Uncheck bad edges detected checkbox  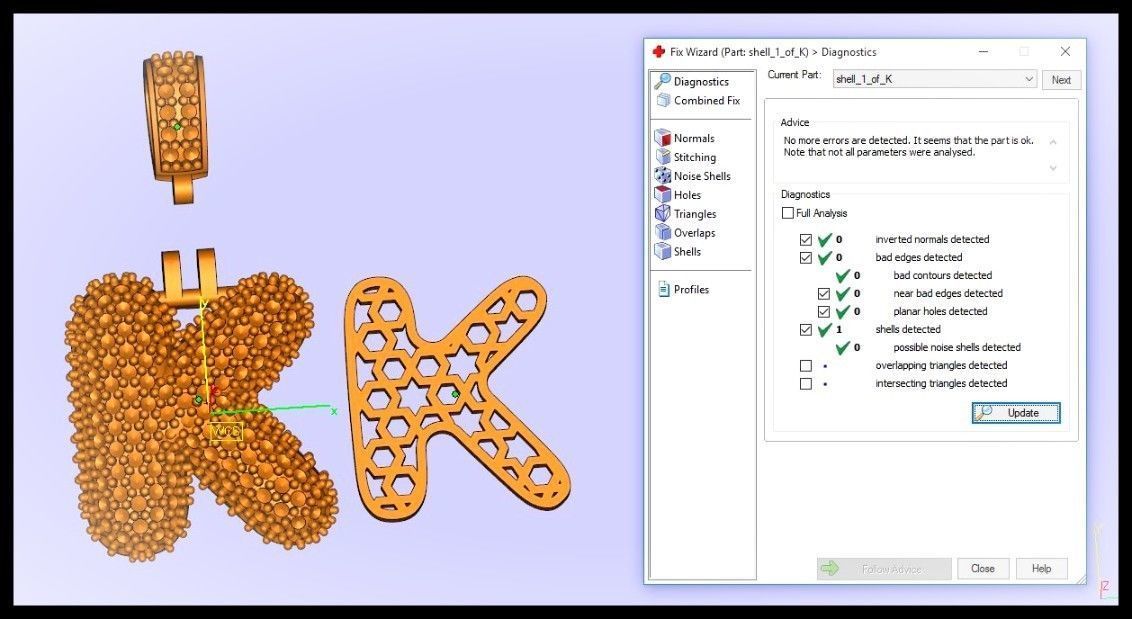pyautogui.click(x=806, y=257)
